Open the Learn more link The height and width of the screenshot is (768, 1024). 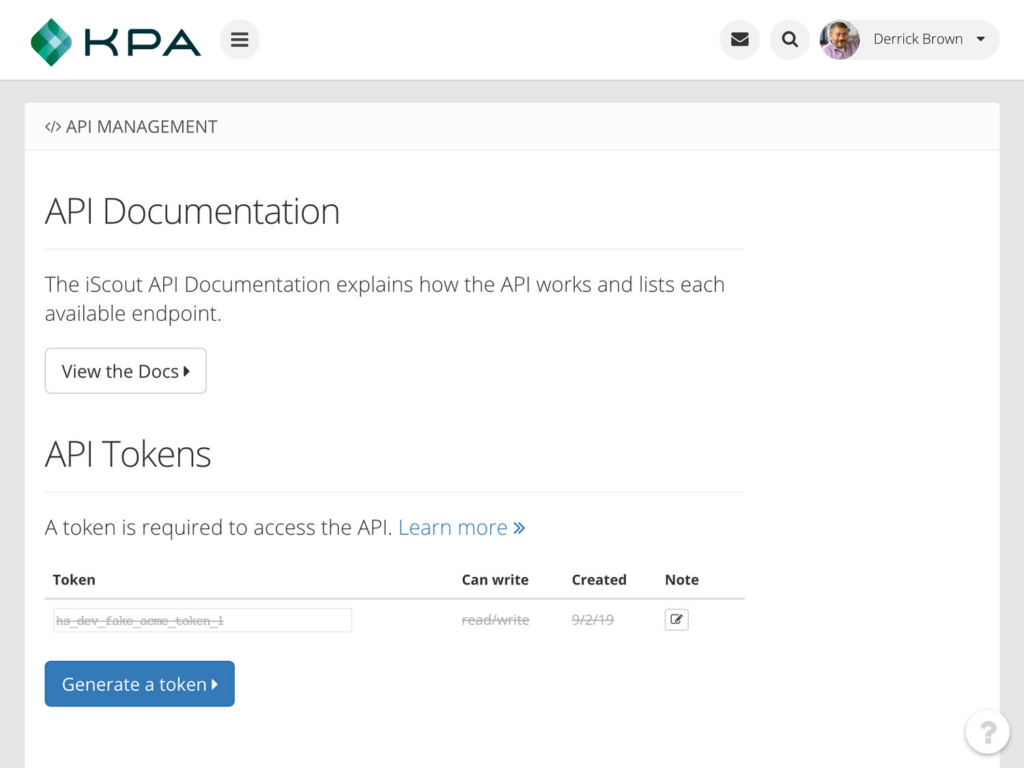(453, 527)
